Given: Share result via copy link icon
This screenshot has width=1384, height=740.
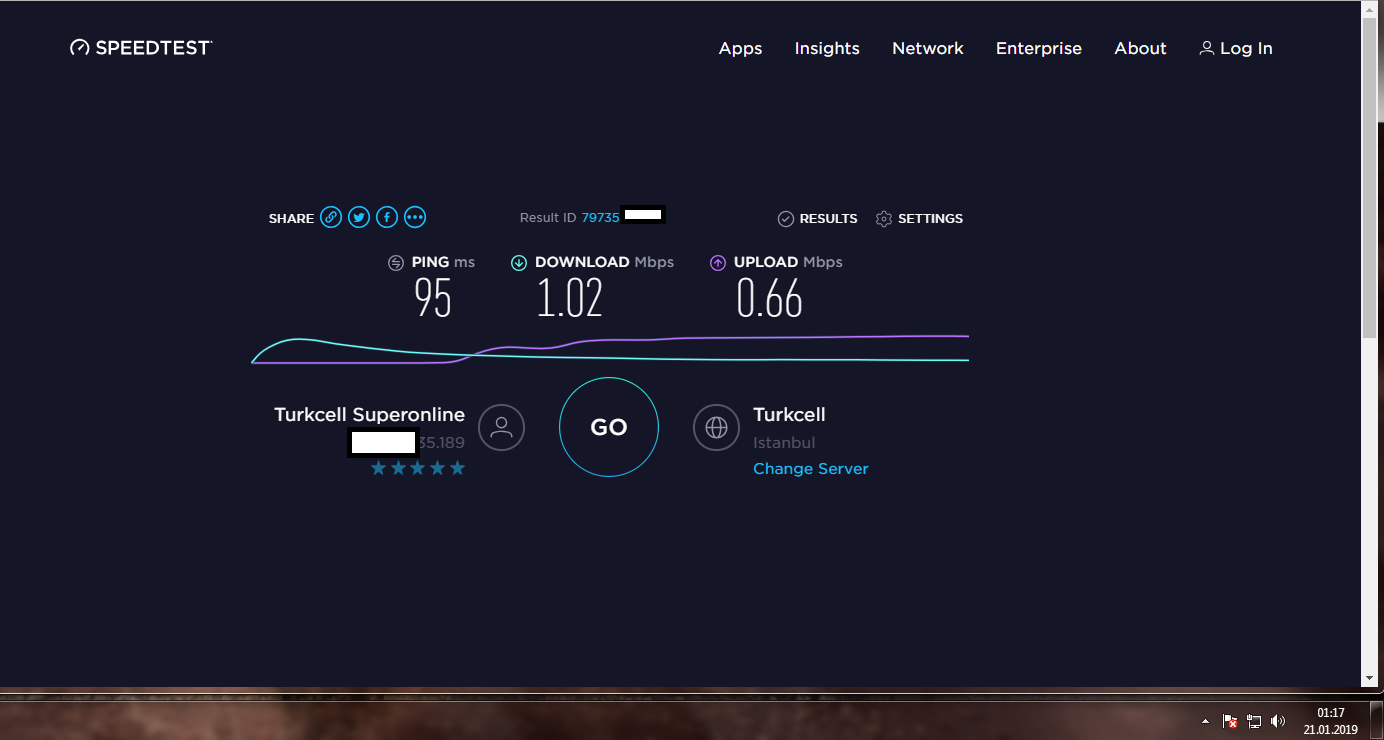Looking at the screenshot, I should point(331,217).
